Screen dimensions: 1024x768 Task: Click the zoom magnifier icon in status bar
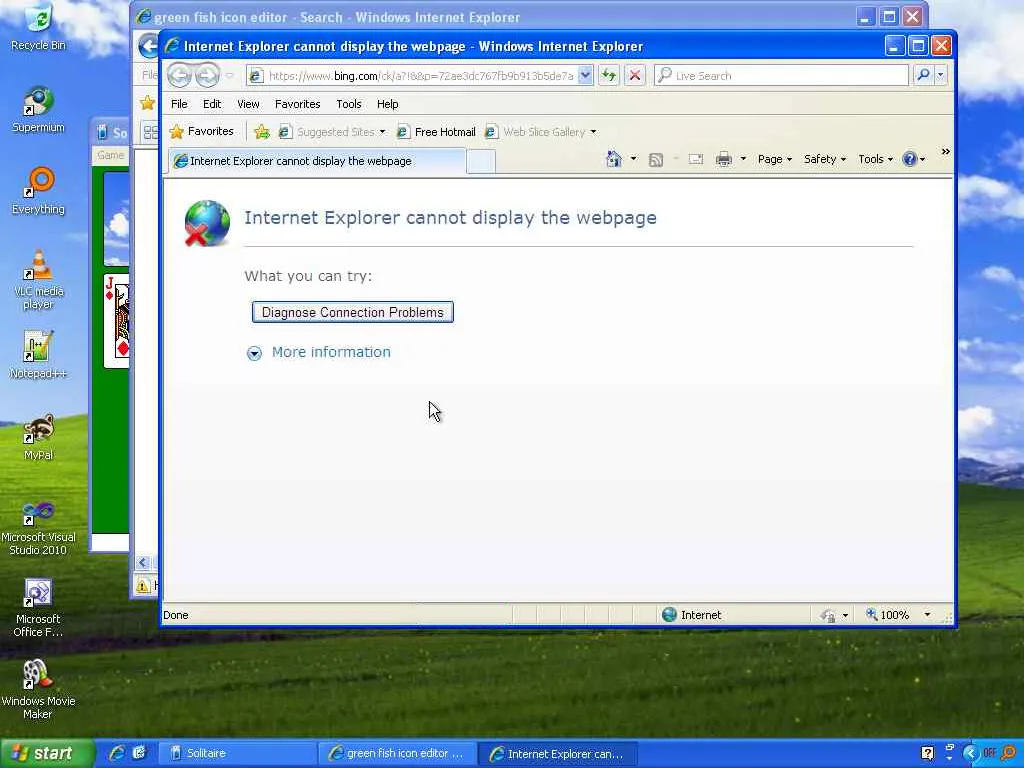coord(871,615)
